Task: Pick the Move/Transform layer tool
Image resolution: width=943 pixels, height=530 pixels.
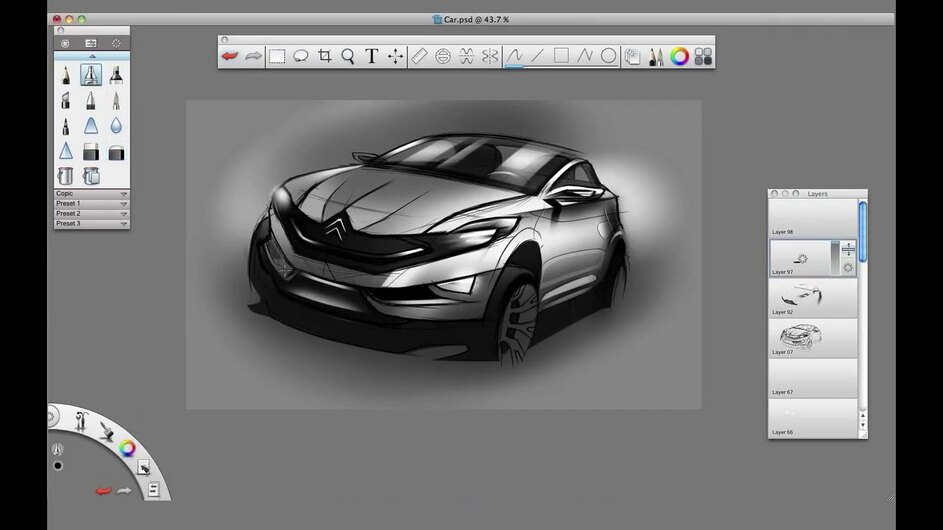Action: 395,56
